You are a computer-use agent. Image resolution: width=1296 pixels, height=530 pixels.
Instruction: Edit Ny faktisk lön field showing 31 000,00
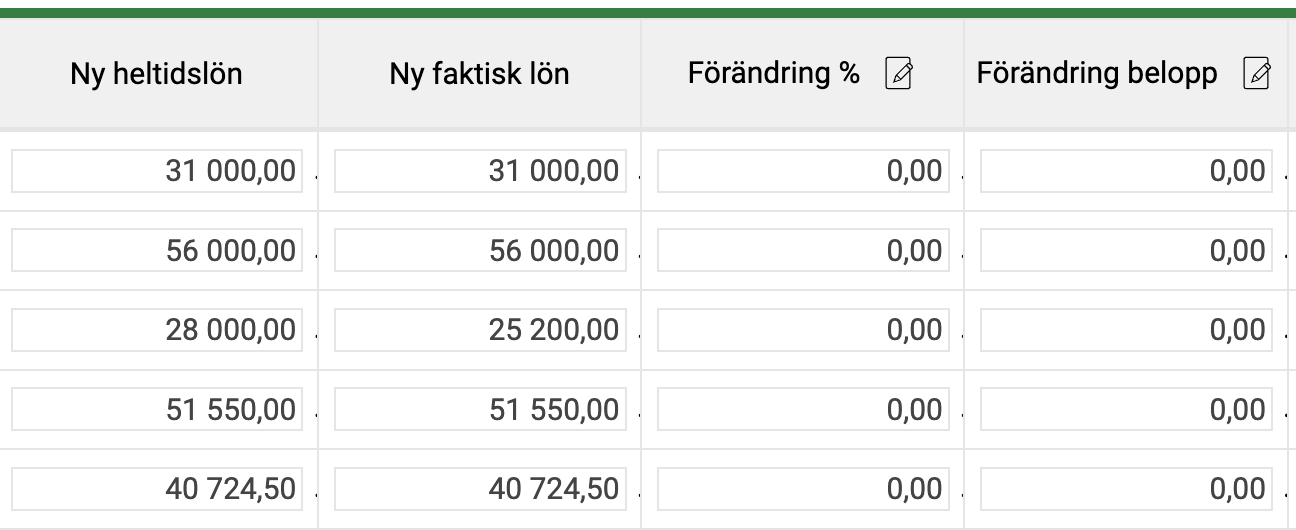[480, 171]
